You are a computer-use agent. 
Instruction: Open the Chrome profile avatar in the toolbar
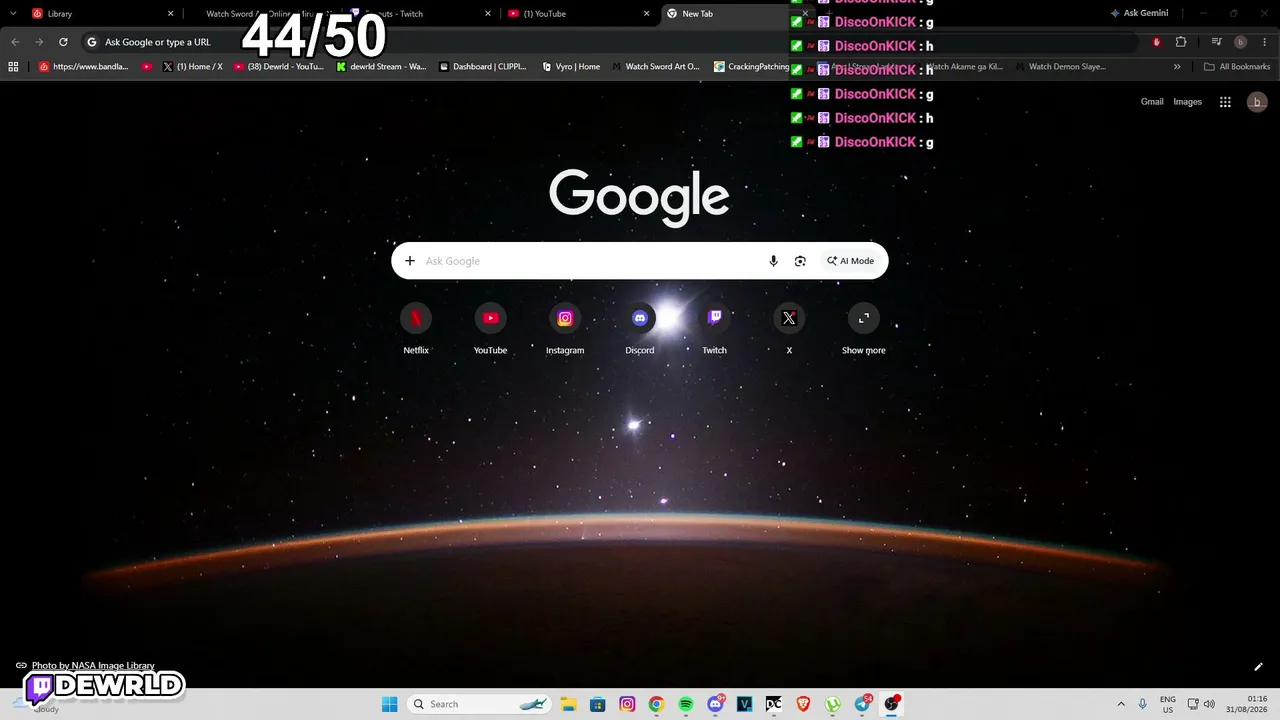[x=1241, y=42]
